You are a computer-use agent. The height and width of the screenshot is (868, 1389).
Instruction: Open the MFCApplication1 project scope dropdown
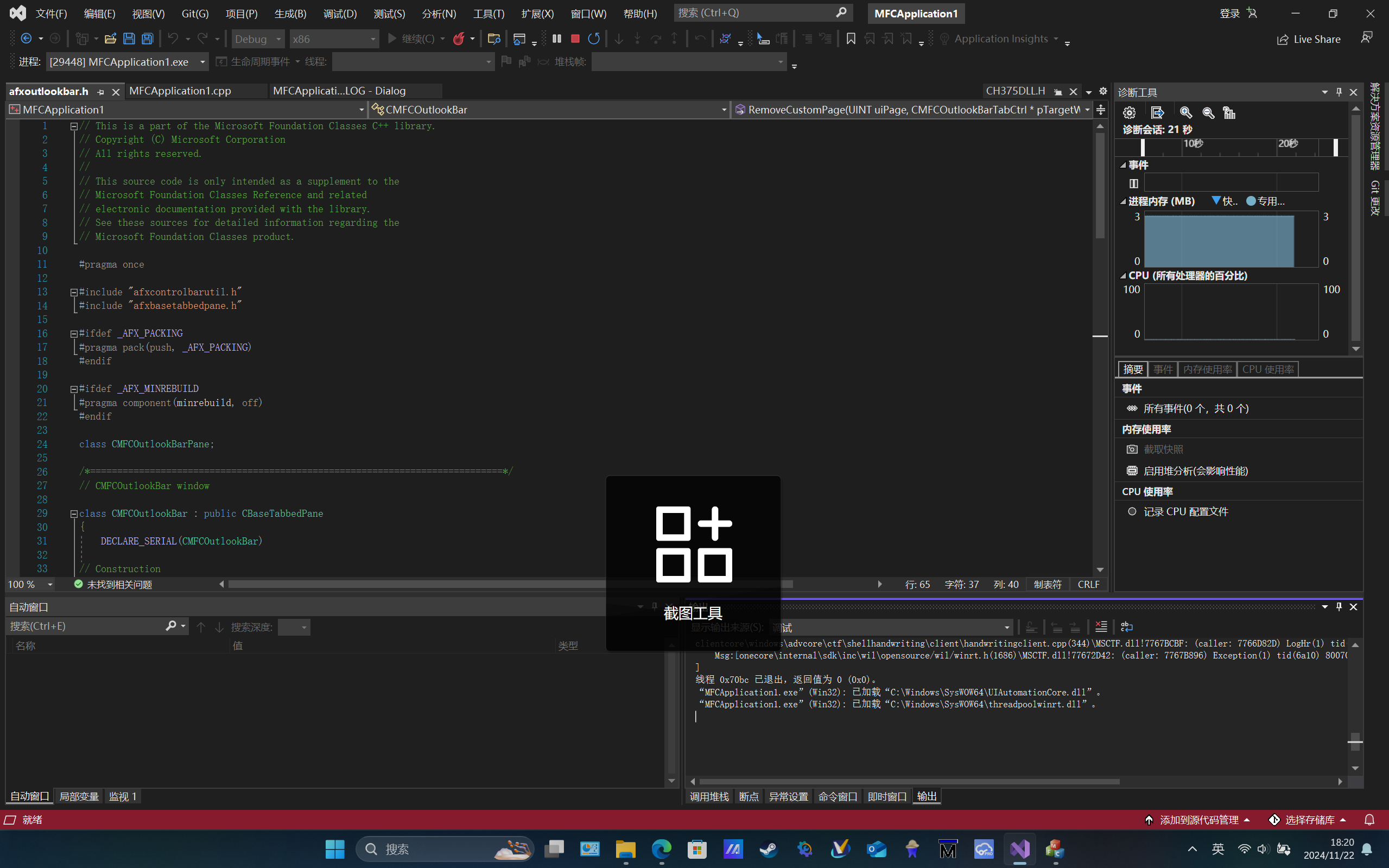(x=187, y=109)
